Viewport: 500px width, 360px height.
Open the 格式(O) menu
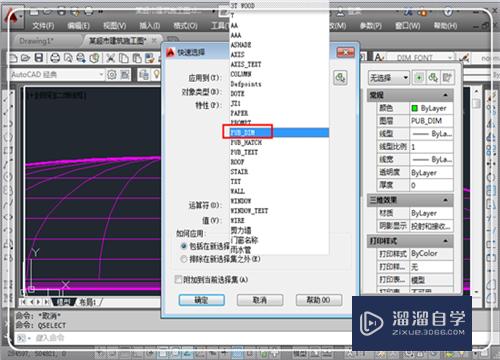tap(185, 26)
